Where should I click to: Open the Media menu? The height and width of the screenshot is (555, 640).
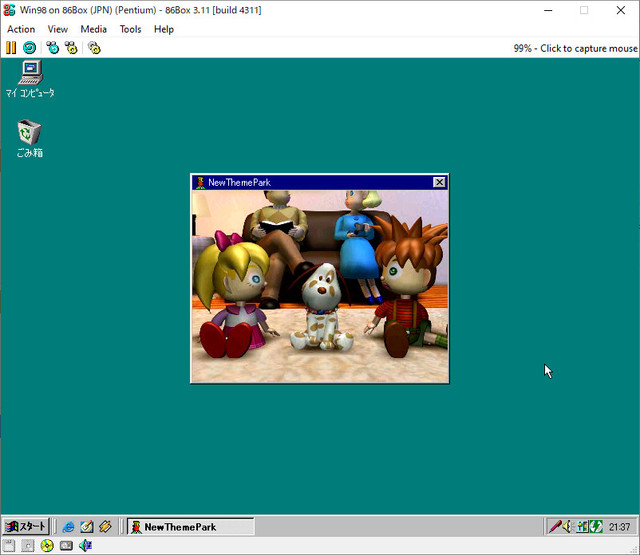click(93, 29)
